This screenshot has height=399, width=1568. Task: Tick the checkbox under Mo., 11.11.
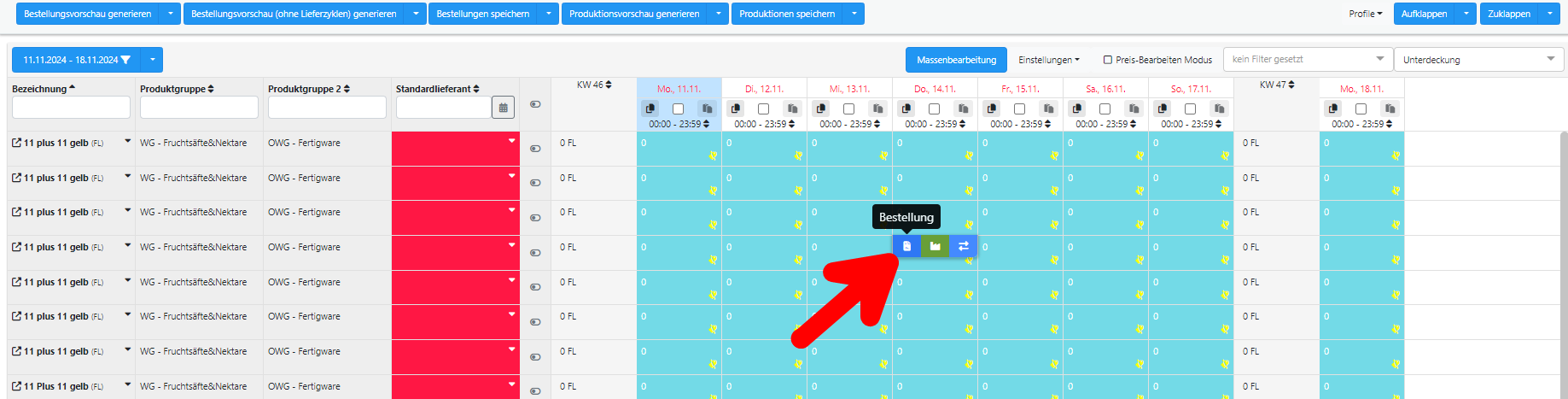tap(678, 109)
